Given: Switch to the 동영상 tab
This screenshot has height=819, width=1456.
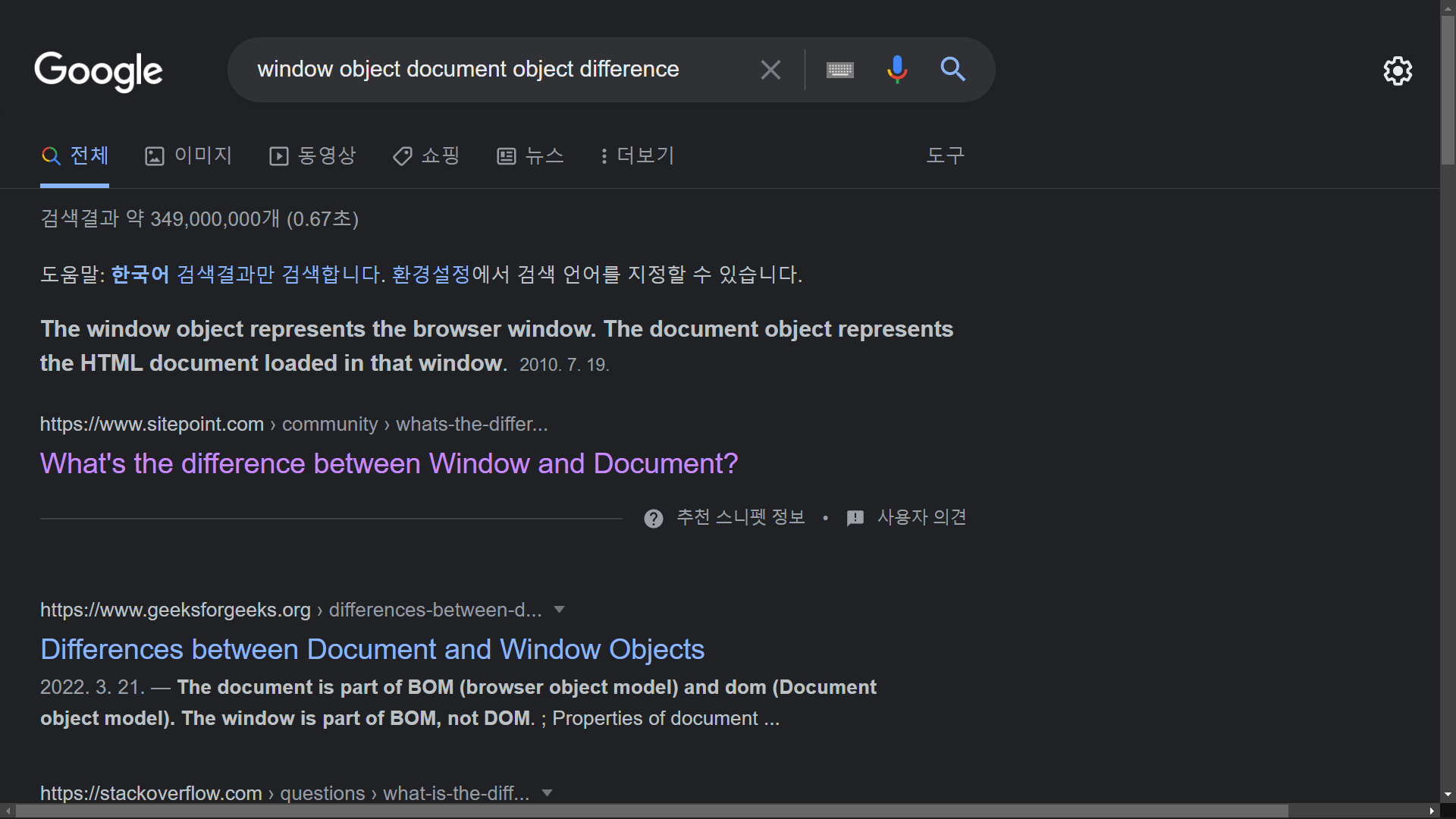Looking at the screenshot, I should (x=312, y=155).
